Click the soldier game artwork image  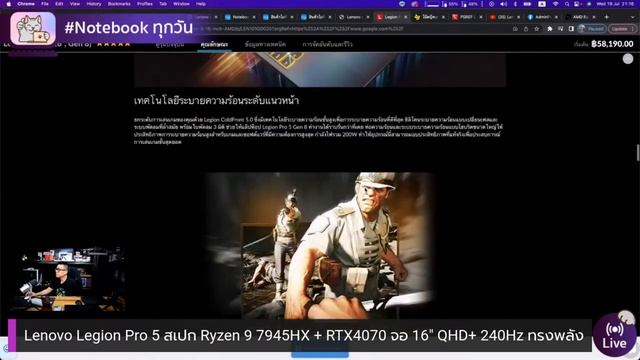(320, 245)
